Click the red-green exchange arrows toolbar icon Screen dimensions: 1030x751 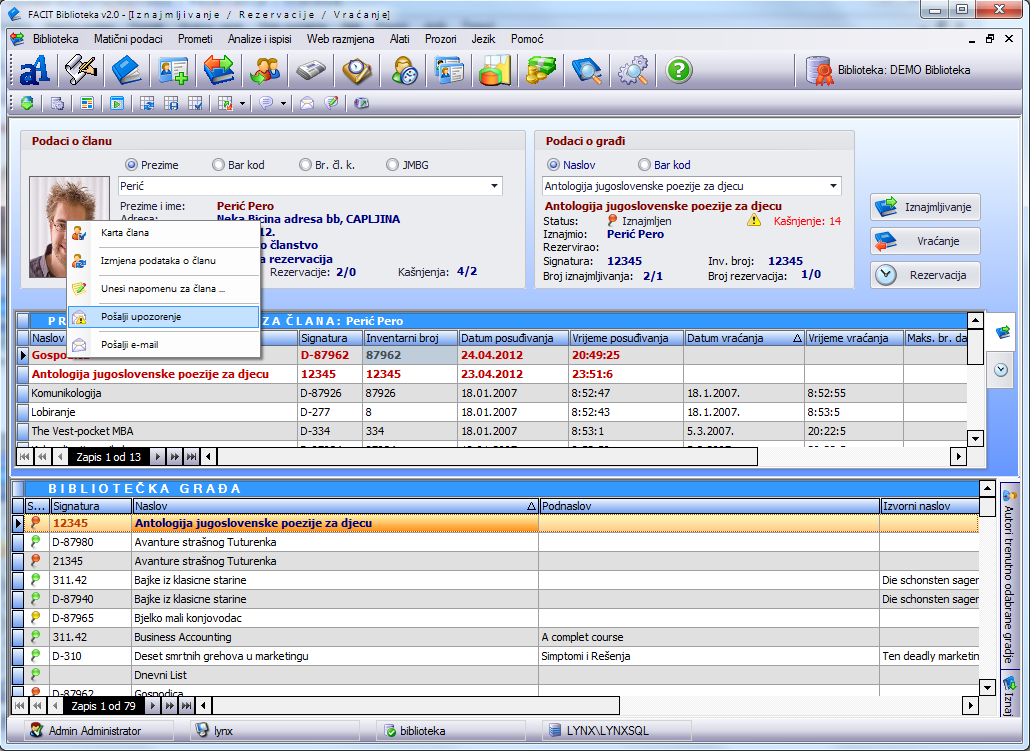tap(219, 70)
